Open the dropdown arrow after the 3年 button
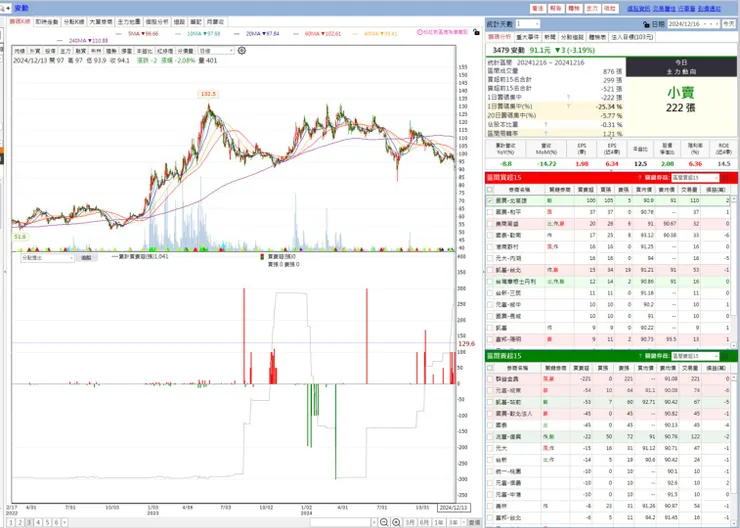Image resolution: width=740 pixels, height=528 pixels. pos(463,522)
